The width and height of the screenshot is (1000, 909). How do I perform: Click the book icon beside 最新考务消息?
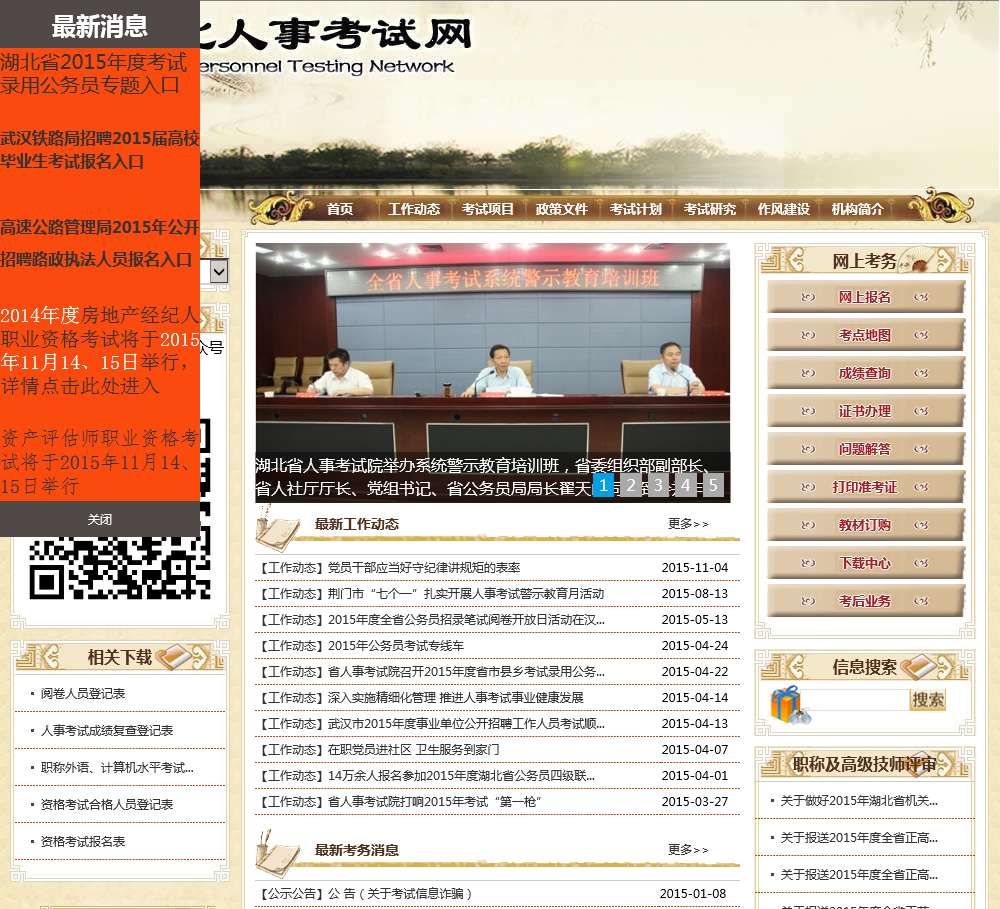277,855
